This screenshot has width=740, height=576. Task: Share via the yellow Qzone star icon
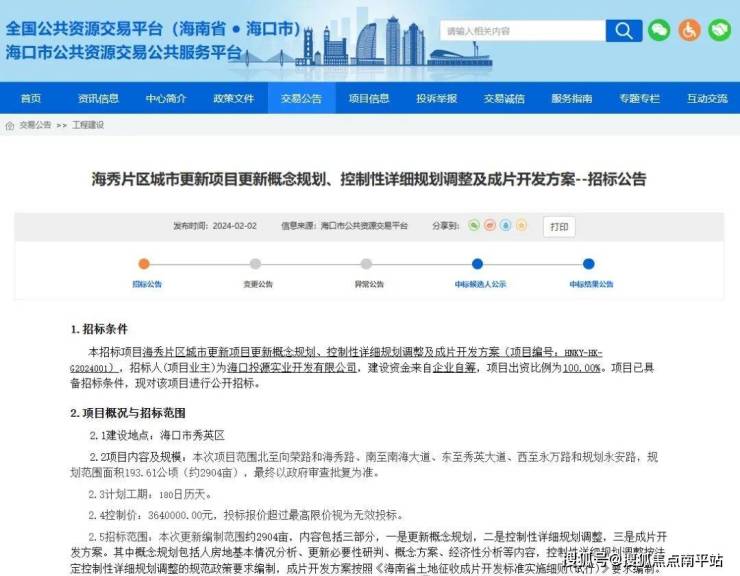[x=522, y=226]
